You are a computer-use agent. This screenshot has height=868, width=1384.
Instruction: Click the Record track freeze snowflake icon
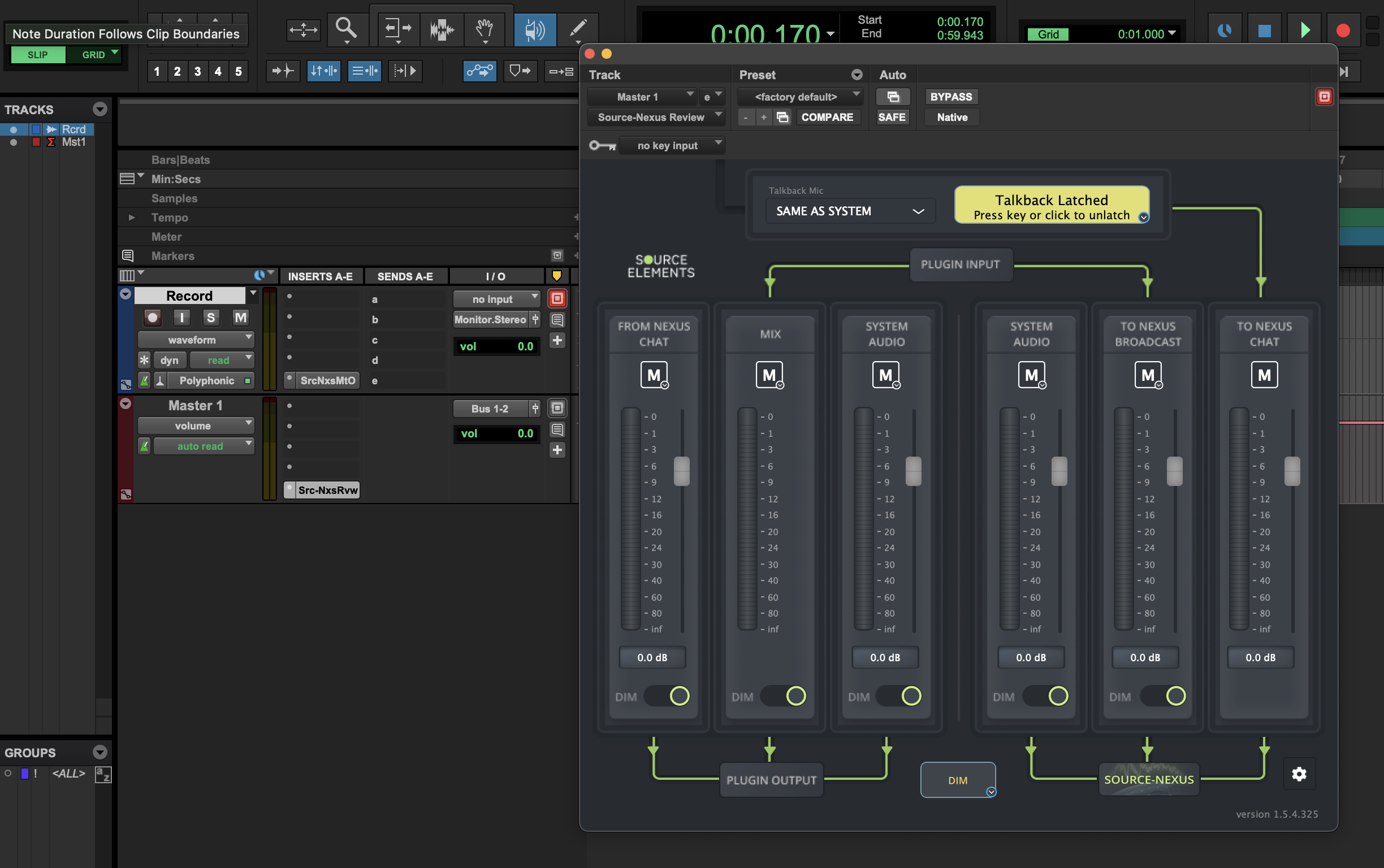point(144,360)
